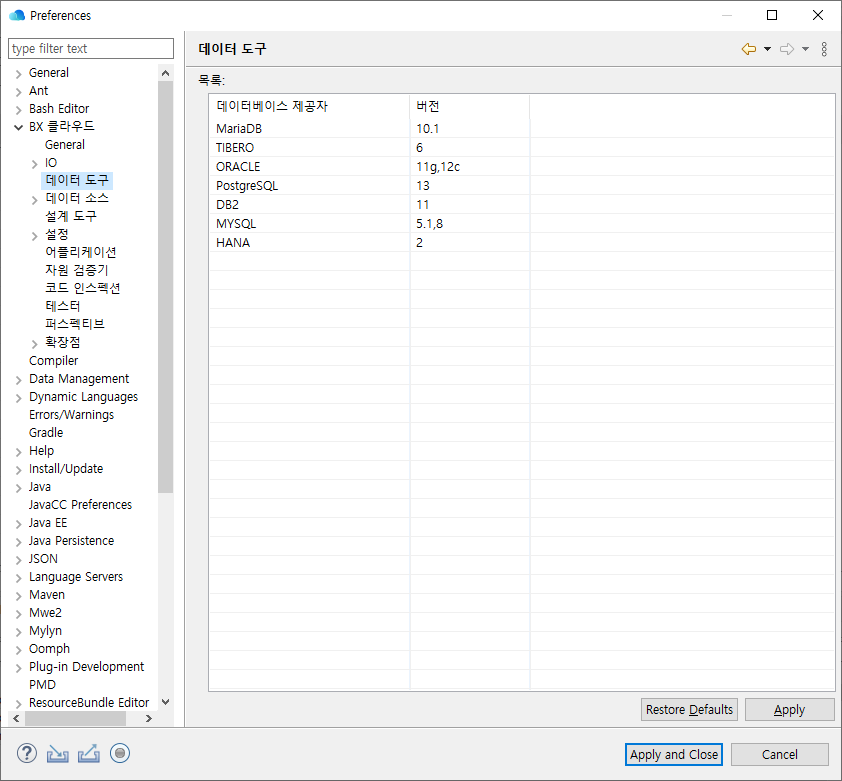Click the forward navigation arrow icon

786,47
